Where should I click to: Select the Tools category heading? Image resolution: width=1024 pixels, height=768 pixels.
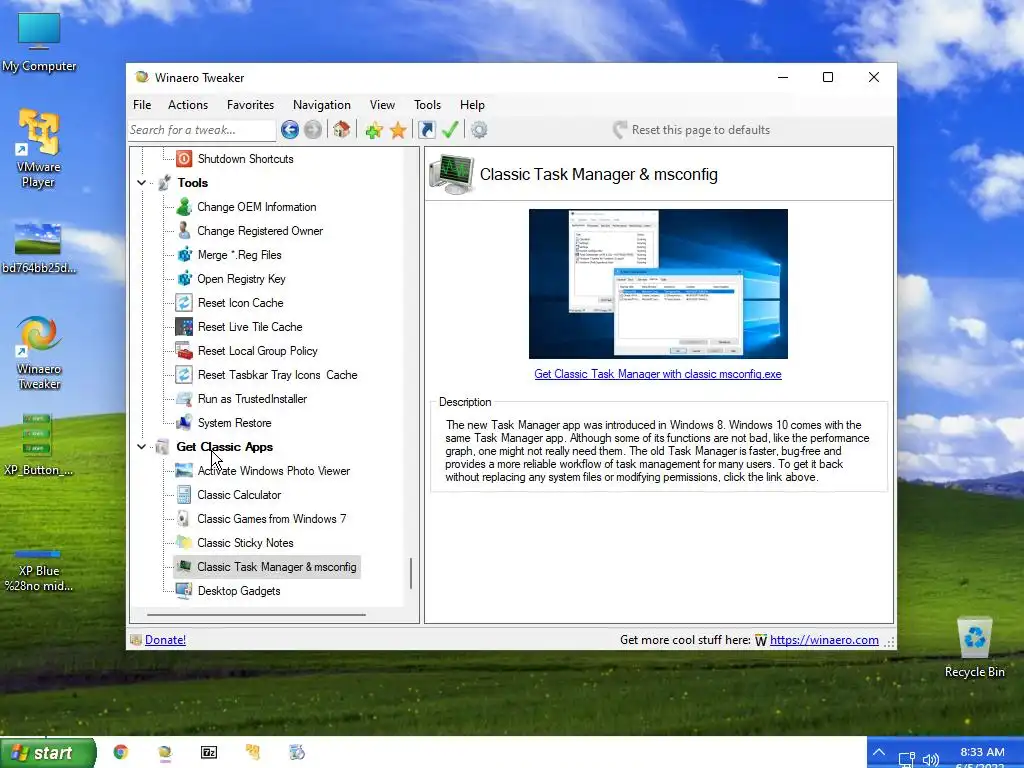pos(193,183)
